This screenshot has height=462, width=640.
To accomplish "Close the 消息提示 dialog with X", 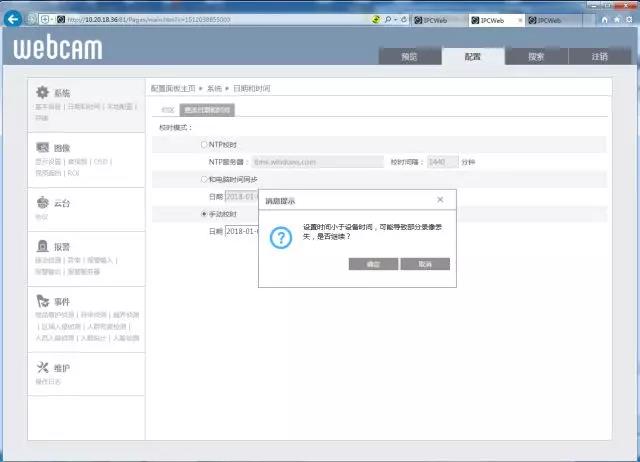I will point(440,200).
